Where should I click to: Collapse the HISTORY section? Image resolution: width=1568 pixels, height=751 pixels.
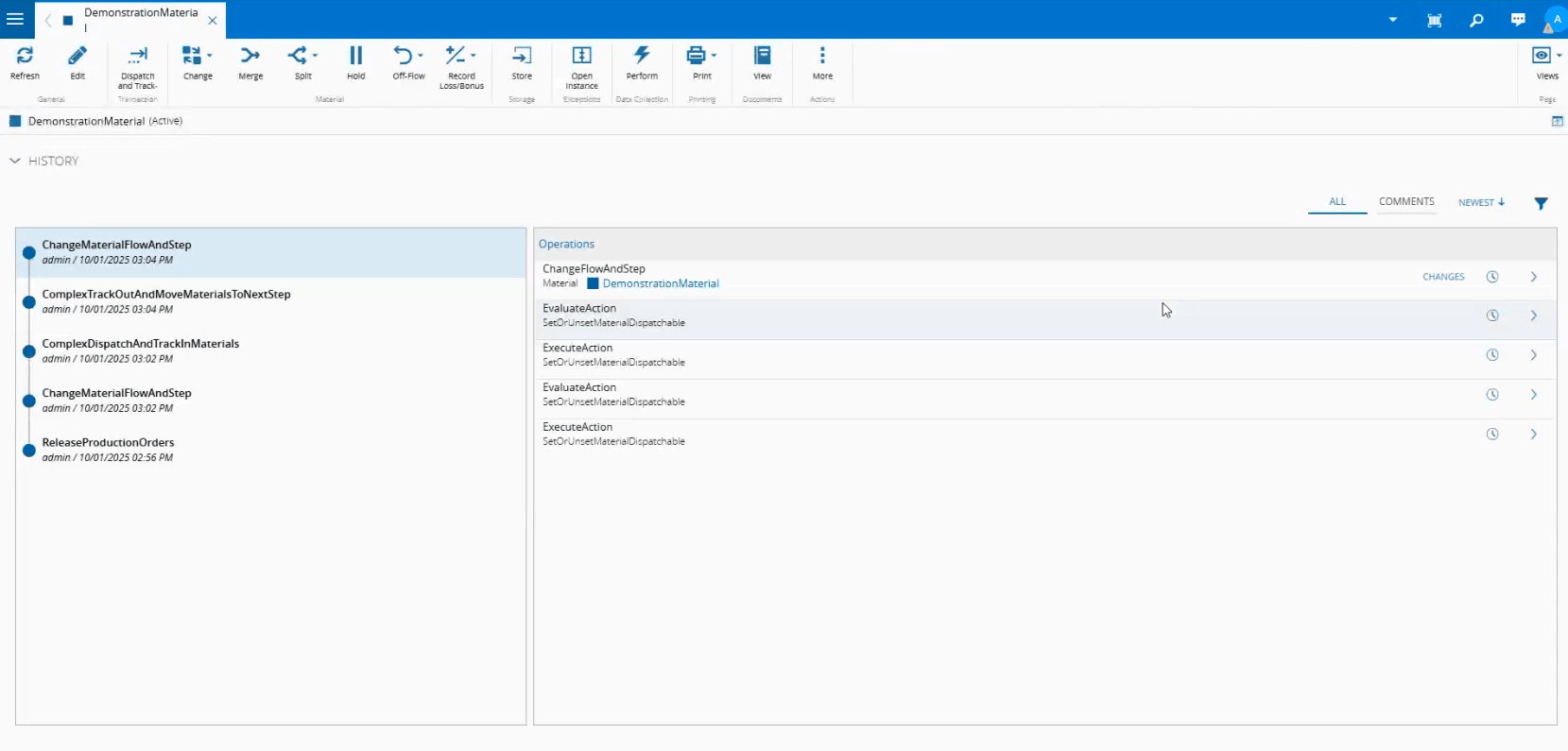point(15,161)
